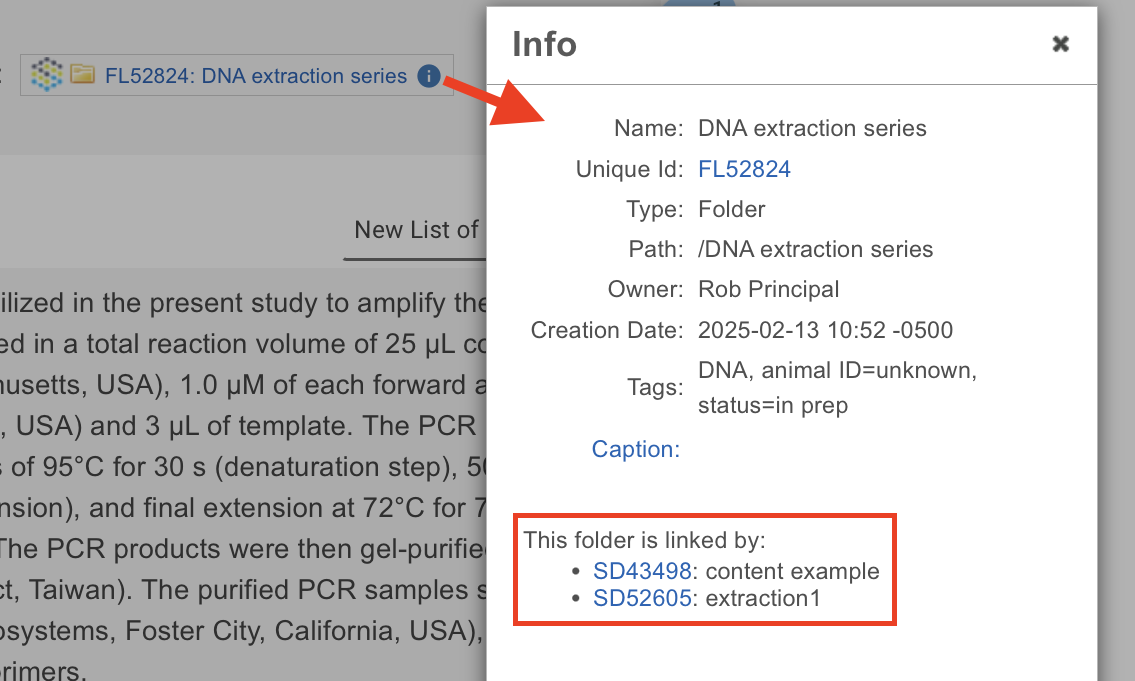Open linked document SD43498
1135x681 pixels.
[642, 572]
